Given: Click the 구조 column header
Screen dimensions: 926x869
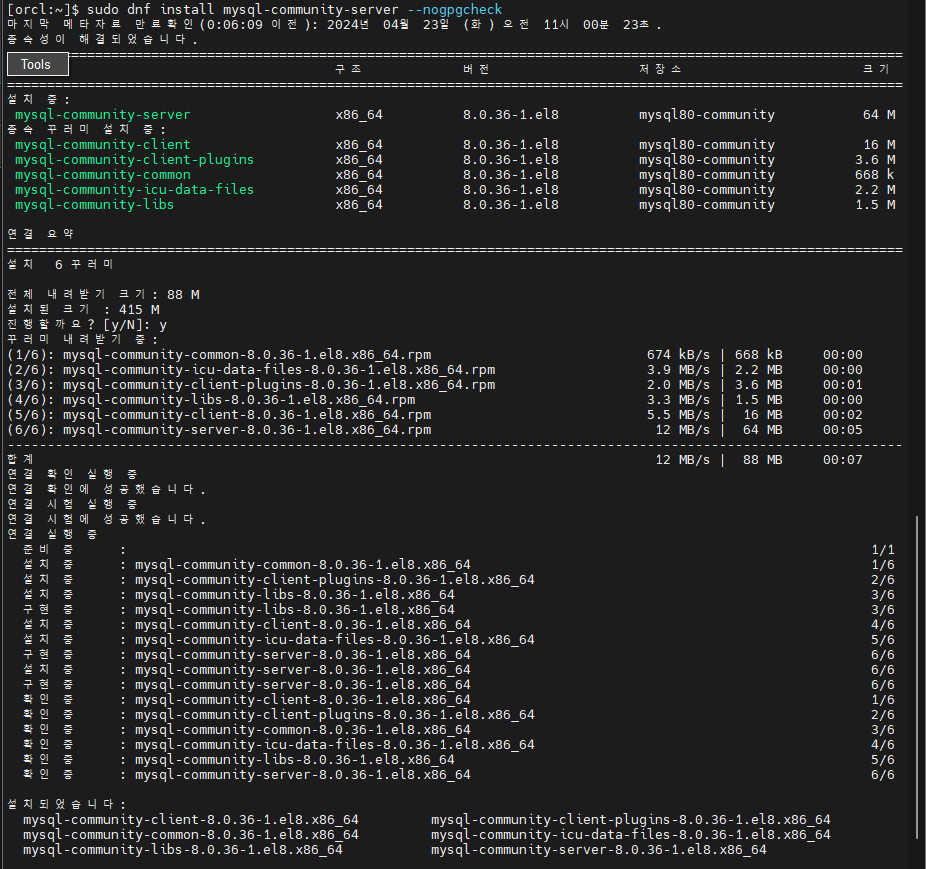Looking at the screenshot, I should tap(348, 69).
